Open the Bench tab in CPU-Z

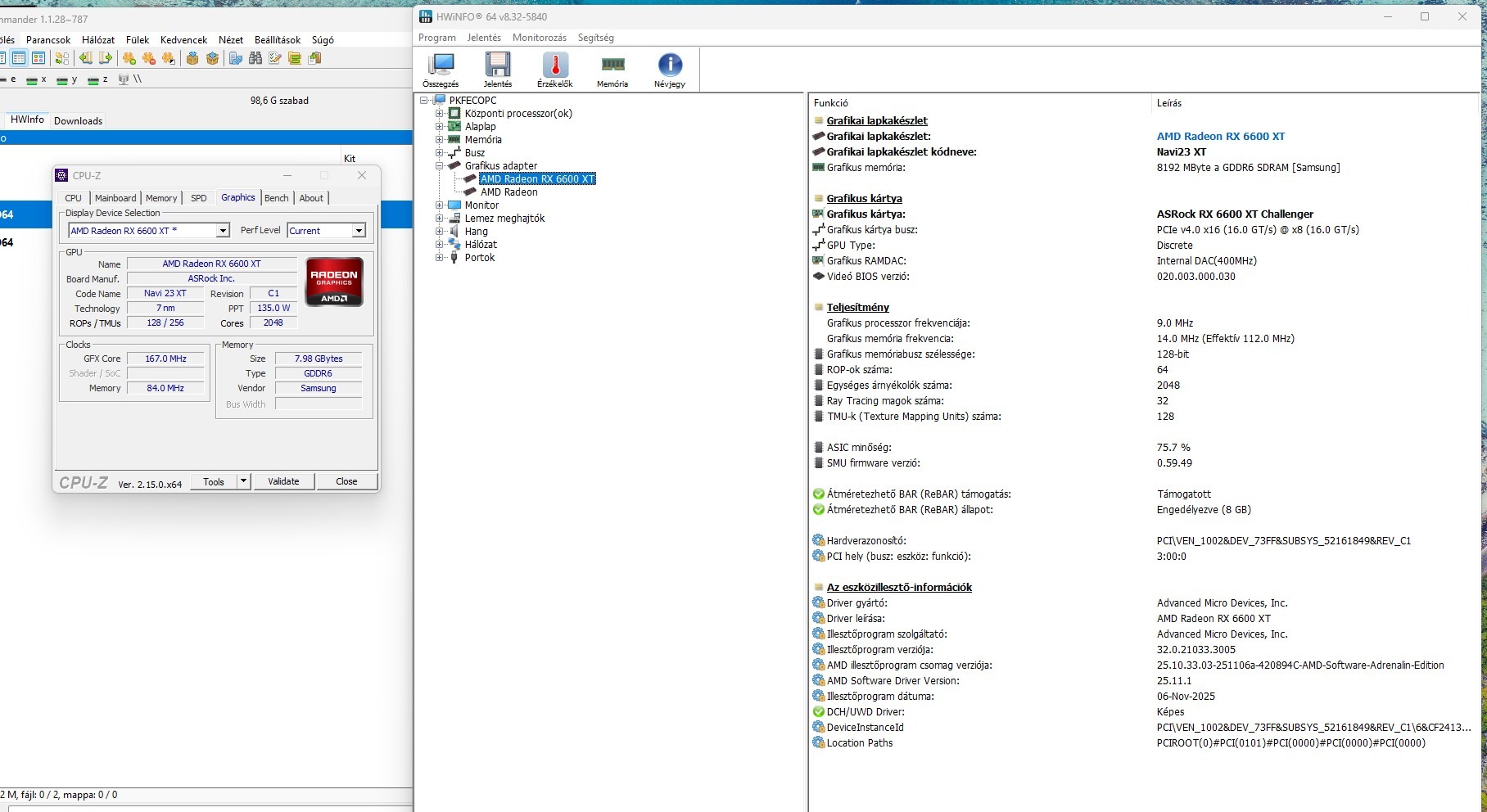click(x=277, y=198)
